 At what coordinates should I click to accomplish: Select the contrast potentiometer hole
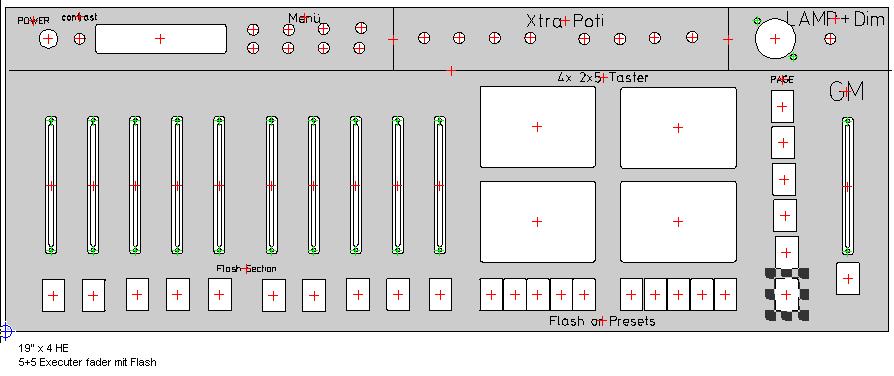coord(80,39)
